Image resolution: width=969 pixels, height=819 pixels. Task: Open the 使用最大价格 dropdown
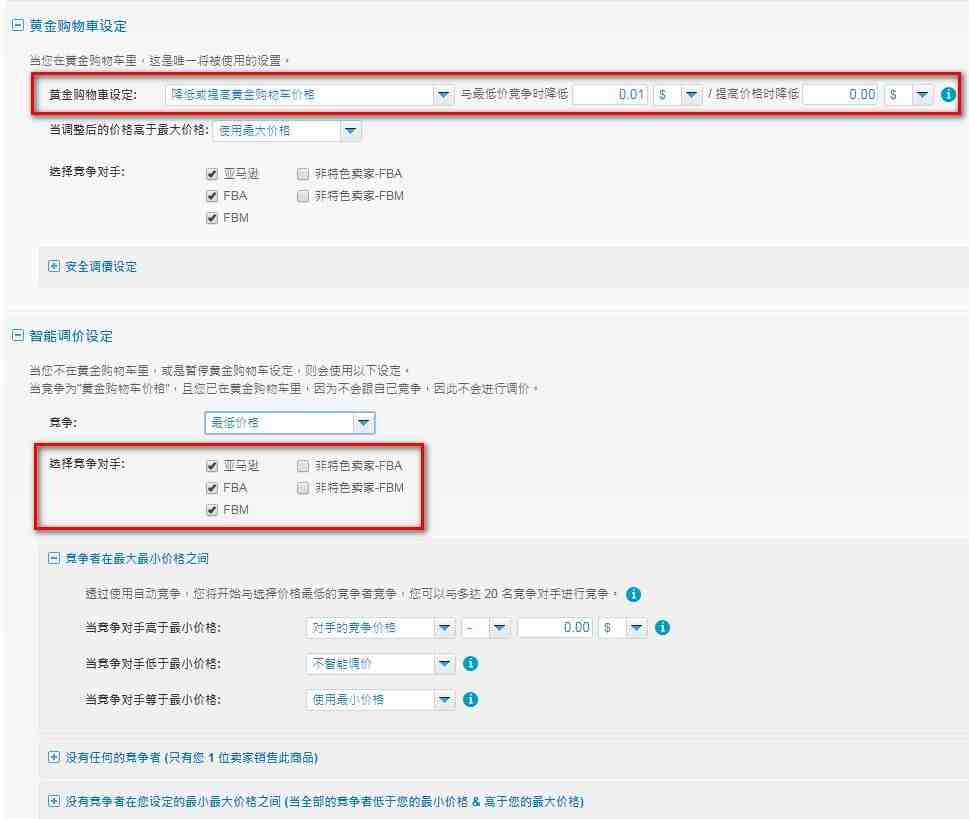350,131
